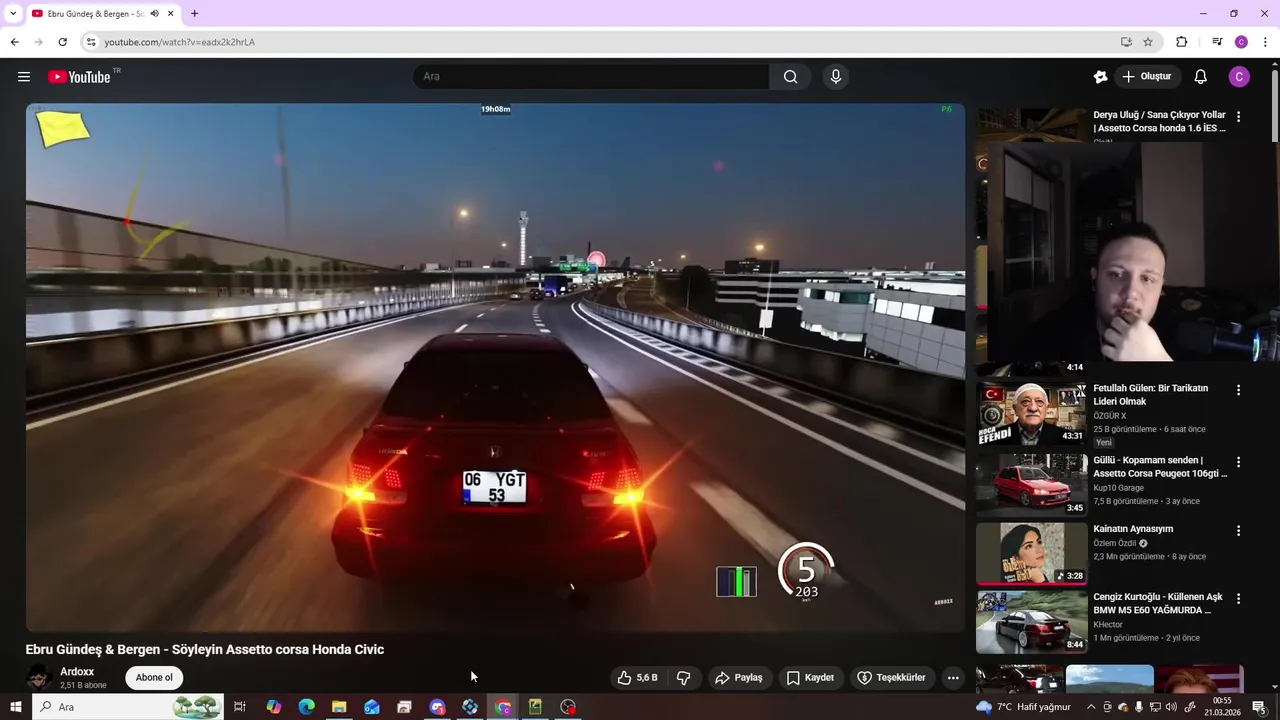Open the Fetullah Gülen video thumbnail
Screen dimensions: 1280x720
[1031, 414]
